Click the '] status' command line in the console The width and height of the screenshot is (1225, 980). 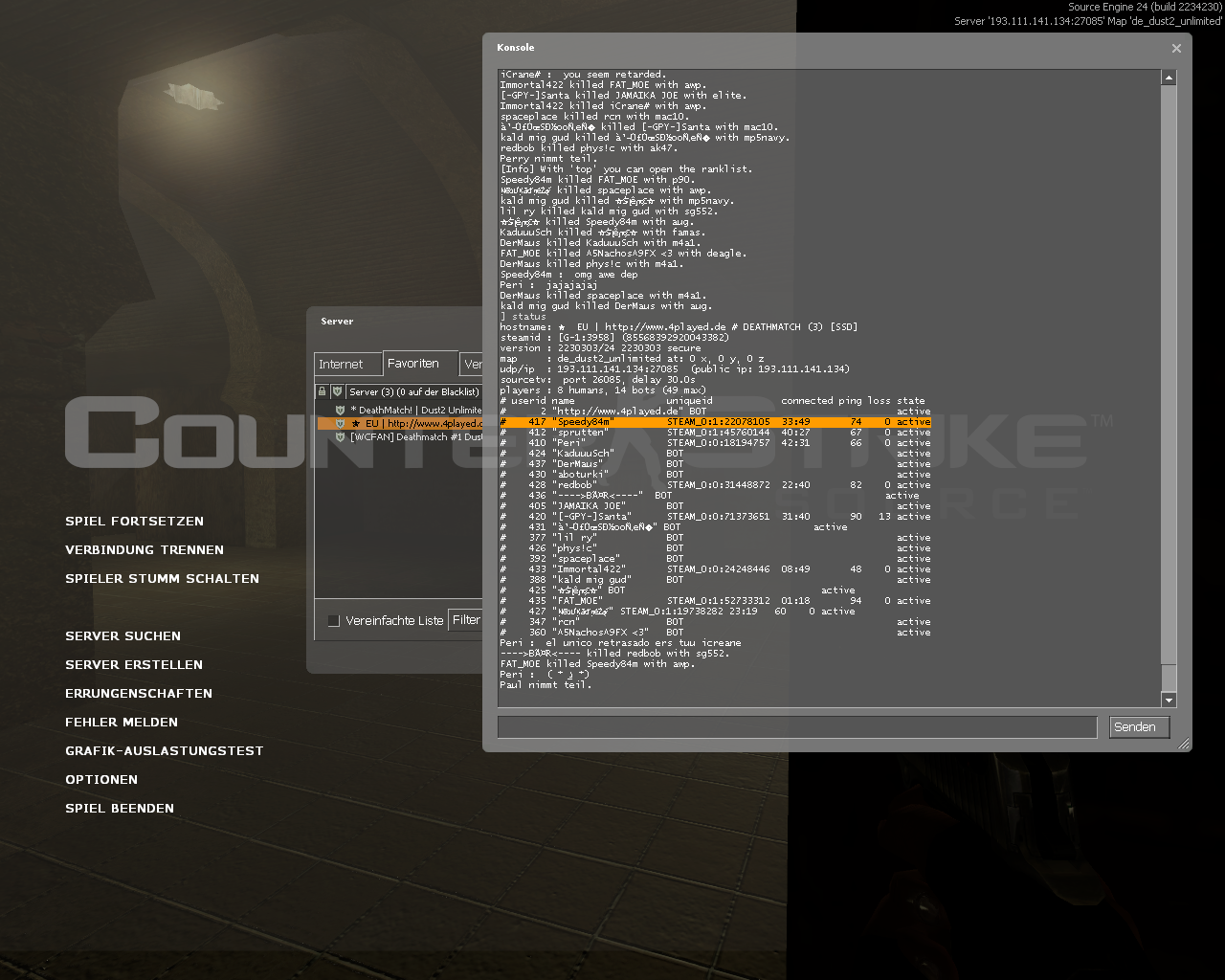523,317
